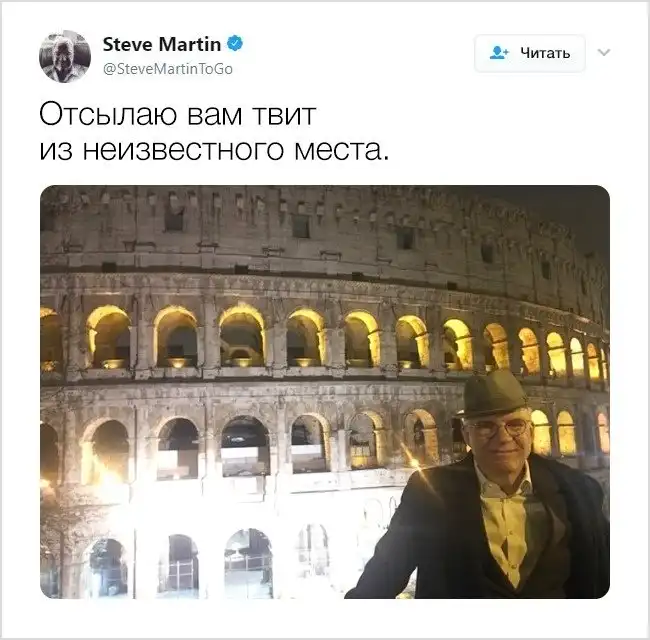Image resolution: width=650 pixels, height=640 pixels.
Task: Click the dark night sky in photo corner
Action: click(x=580, y=211)
